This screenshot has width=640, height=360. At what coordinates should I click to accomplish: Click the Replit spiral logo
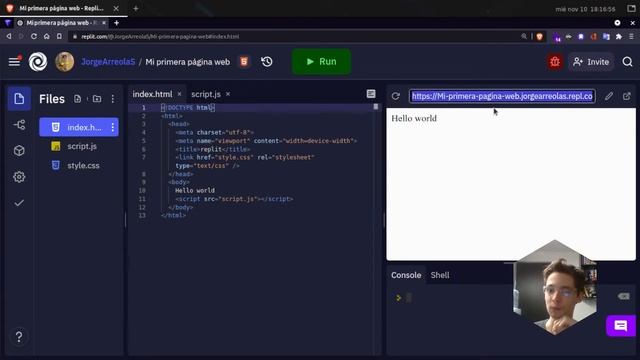click(38, 62)
